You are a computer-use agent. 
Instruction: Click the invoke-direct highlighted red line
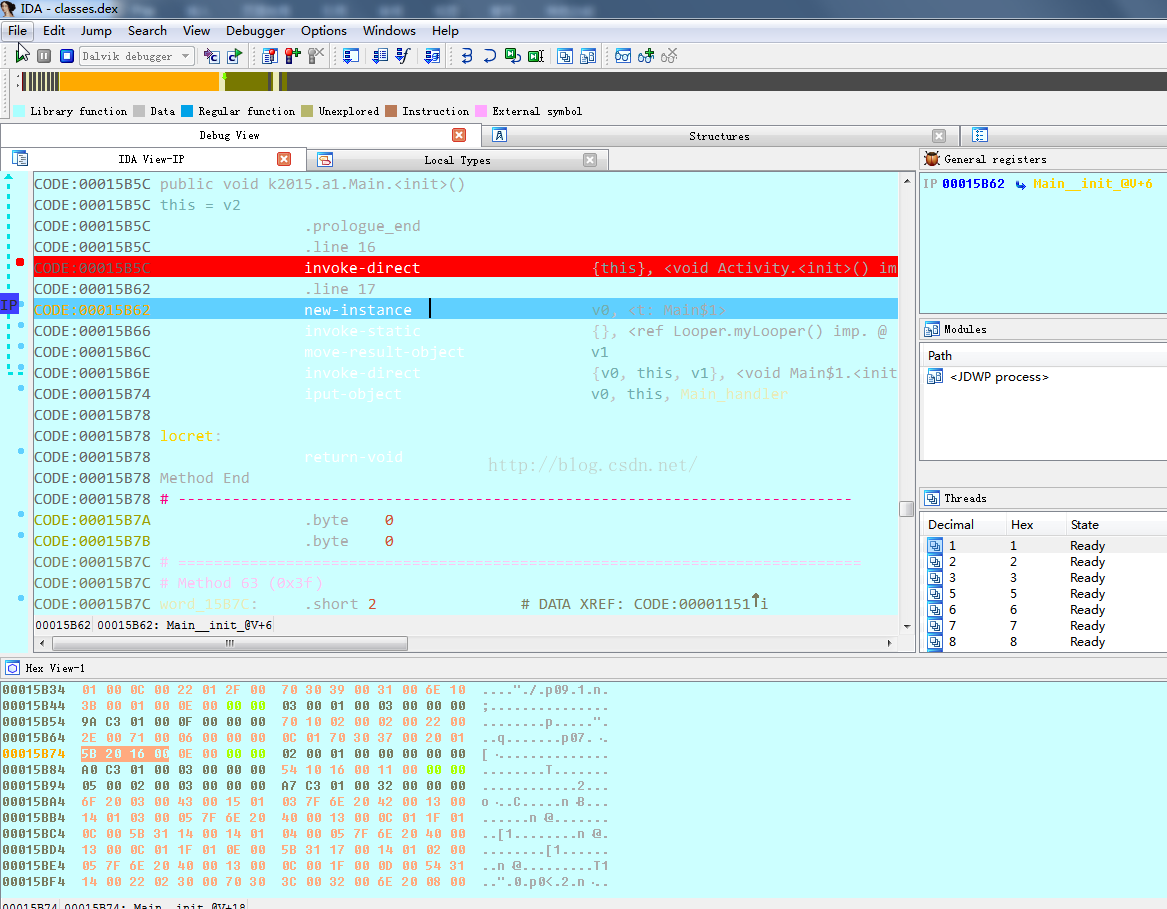[x=465, y=267]
